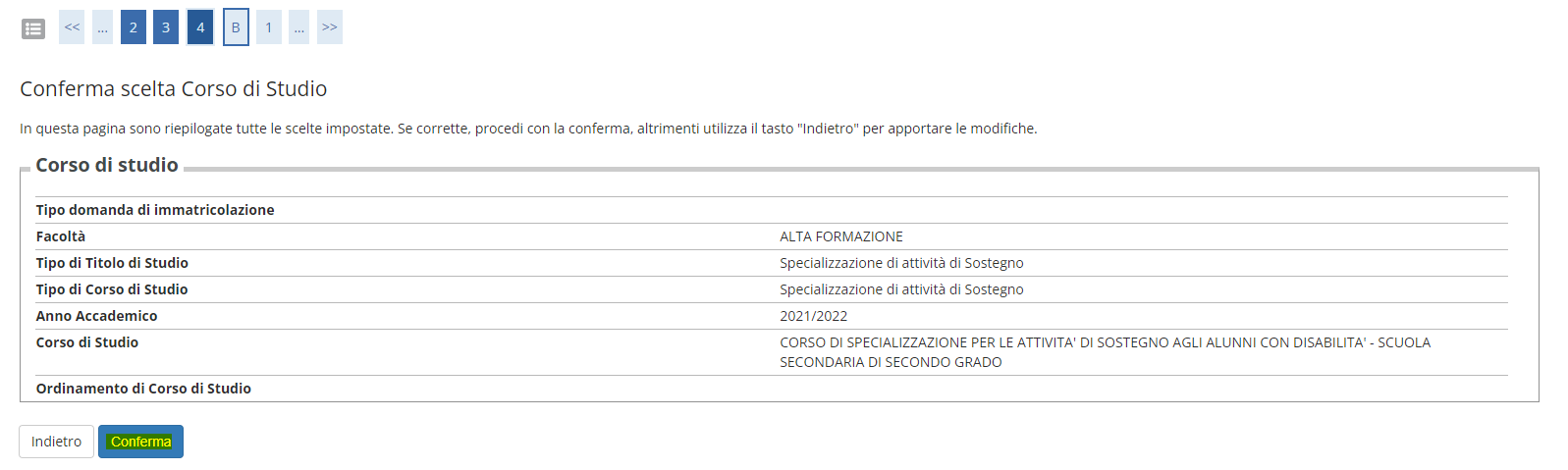Select the ALTA FORMAZIONE faculty value
The width and height of the screenshot is (1568, 470).
coord(841,236)
